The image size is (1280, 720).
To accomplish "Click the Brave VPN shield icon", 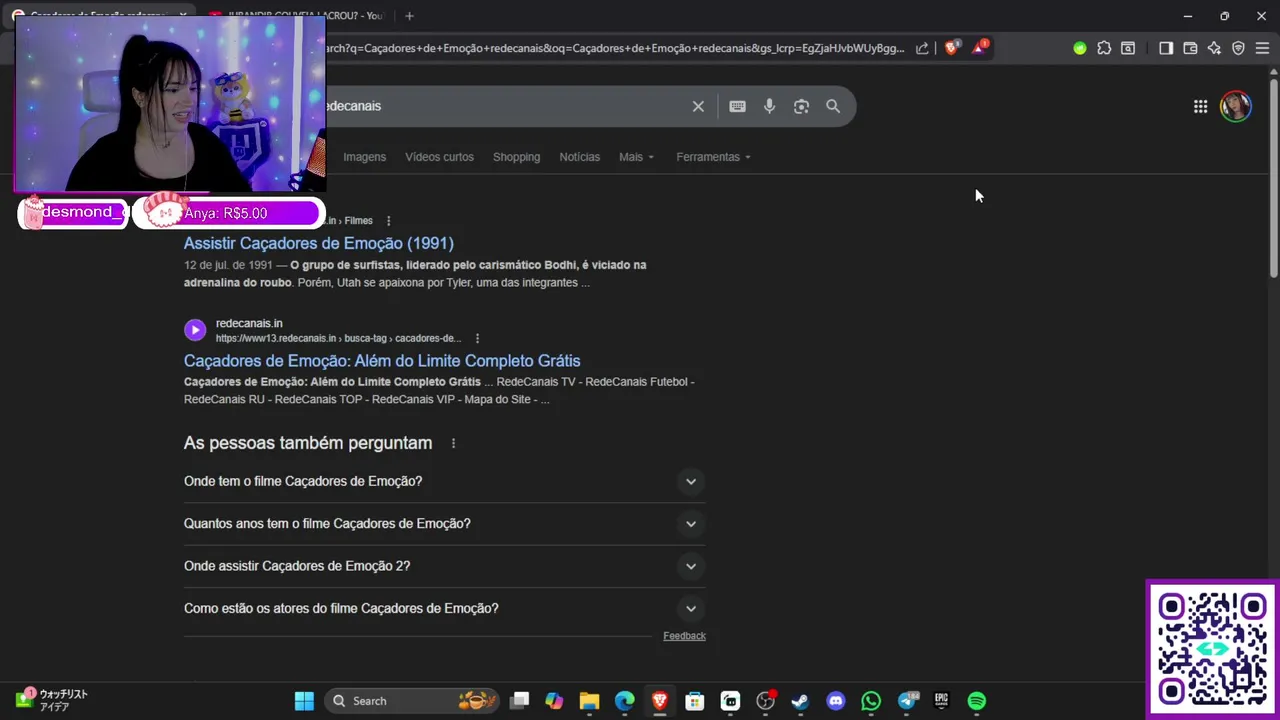I will coord(1238,48).
